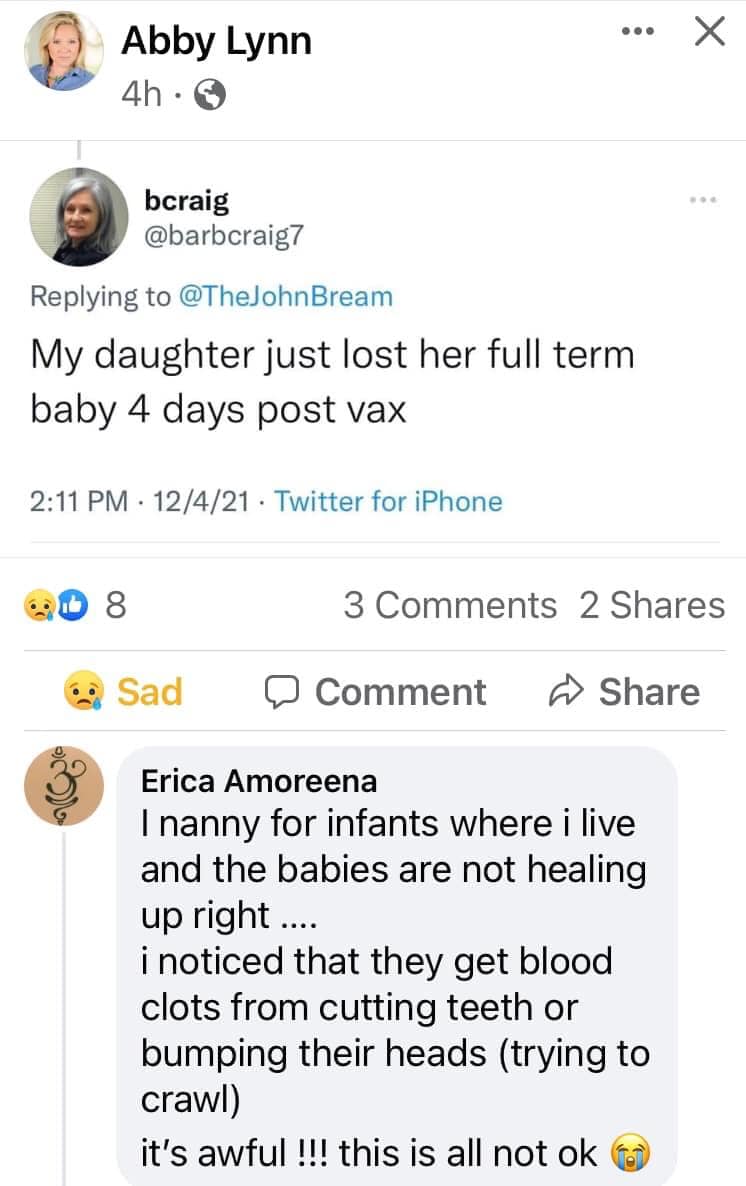Click the globe public-privacy icon
This screenshot has height=1186, width=746.
211,95
